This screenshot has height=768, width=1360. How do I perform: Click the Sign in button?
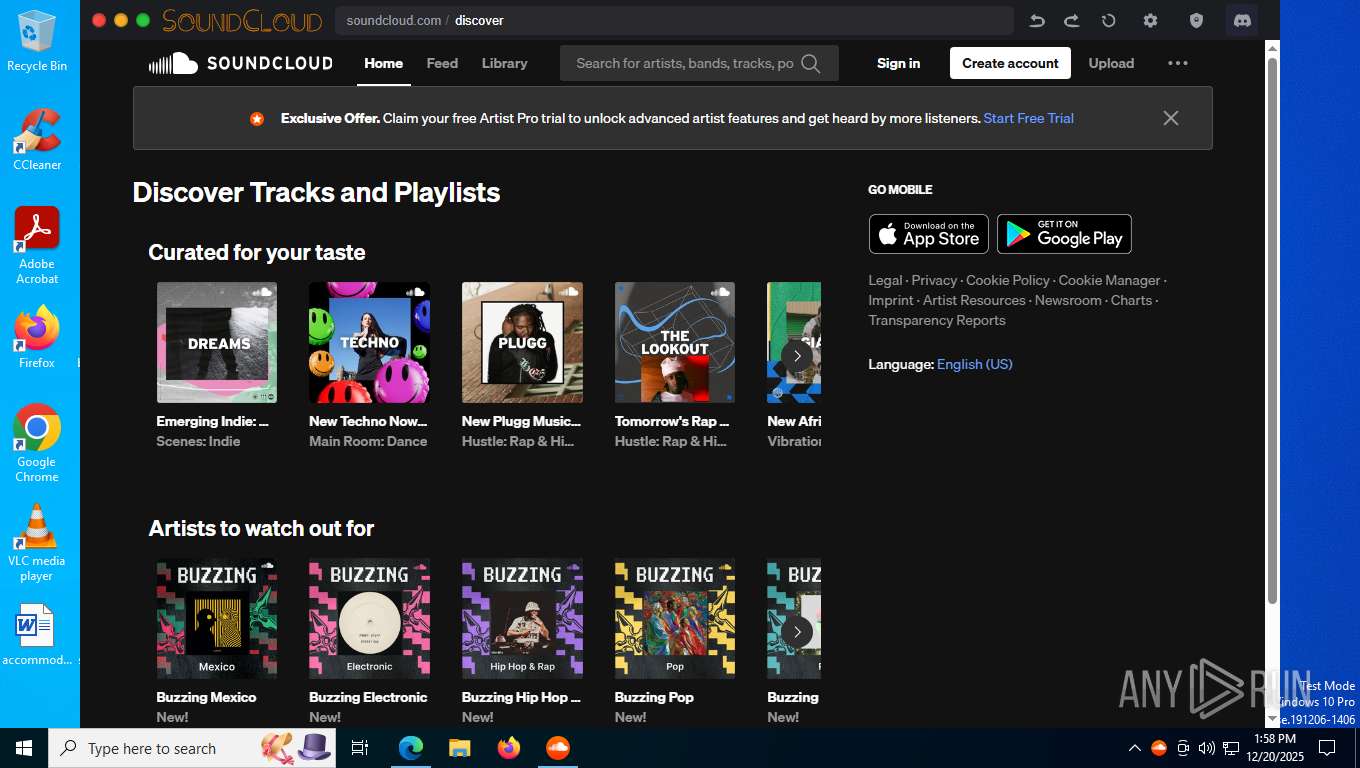[898, 63]
